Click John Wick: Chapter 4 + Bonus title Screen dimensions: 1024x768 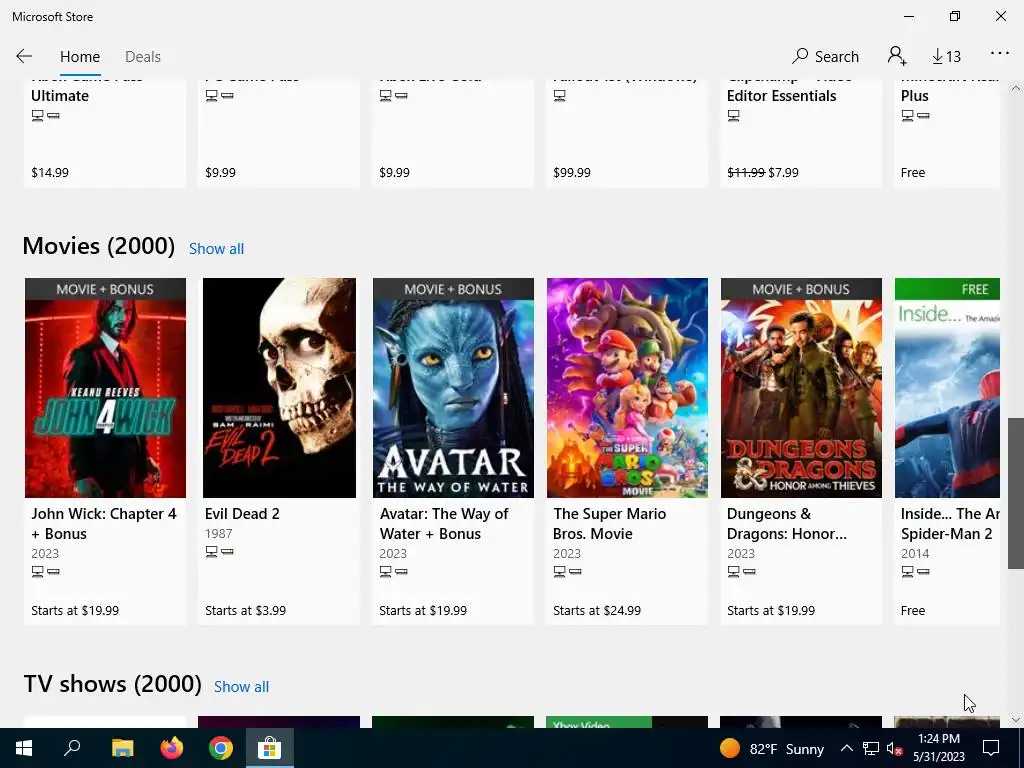point(104,524)
